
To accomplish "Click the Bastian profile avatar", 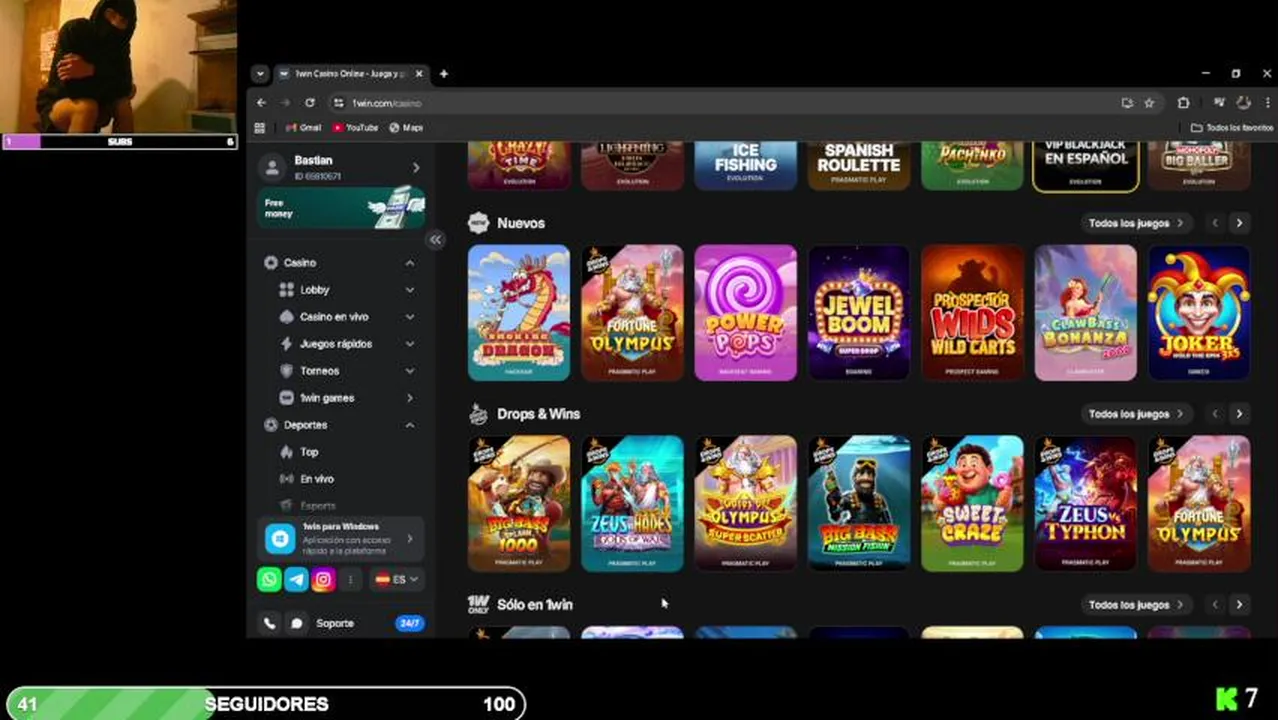I will 272,167.
